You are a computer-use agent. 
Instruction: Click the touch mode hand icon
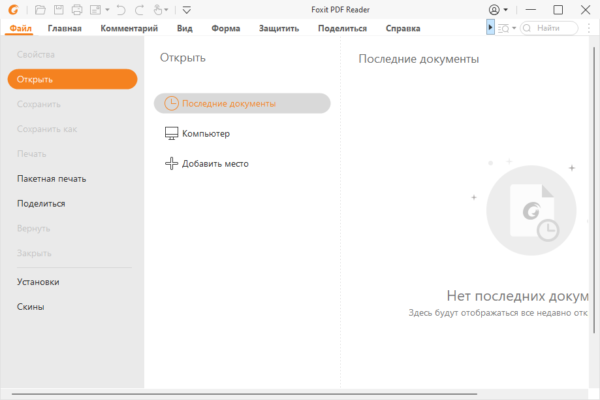click(158, 10)
